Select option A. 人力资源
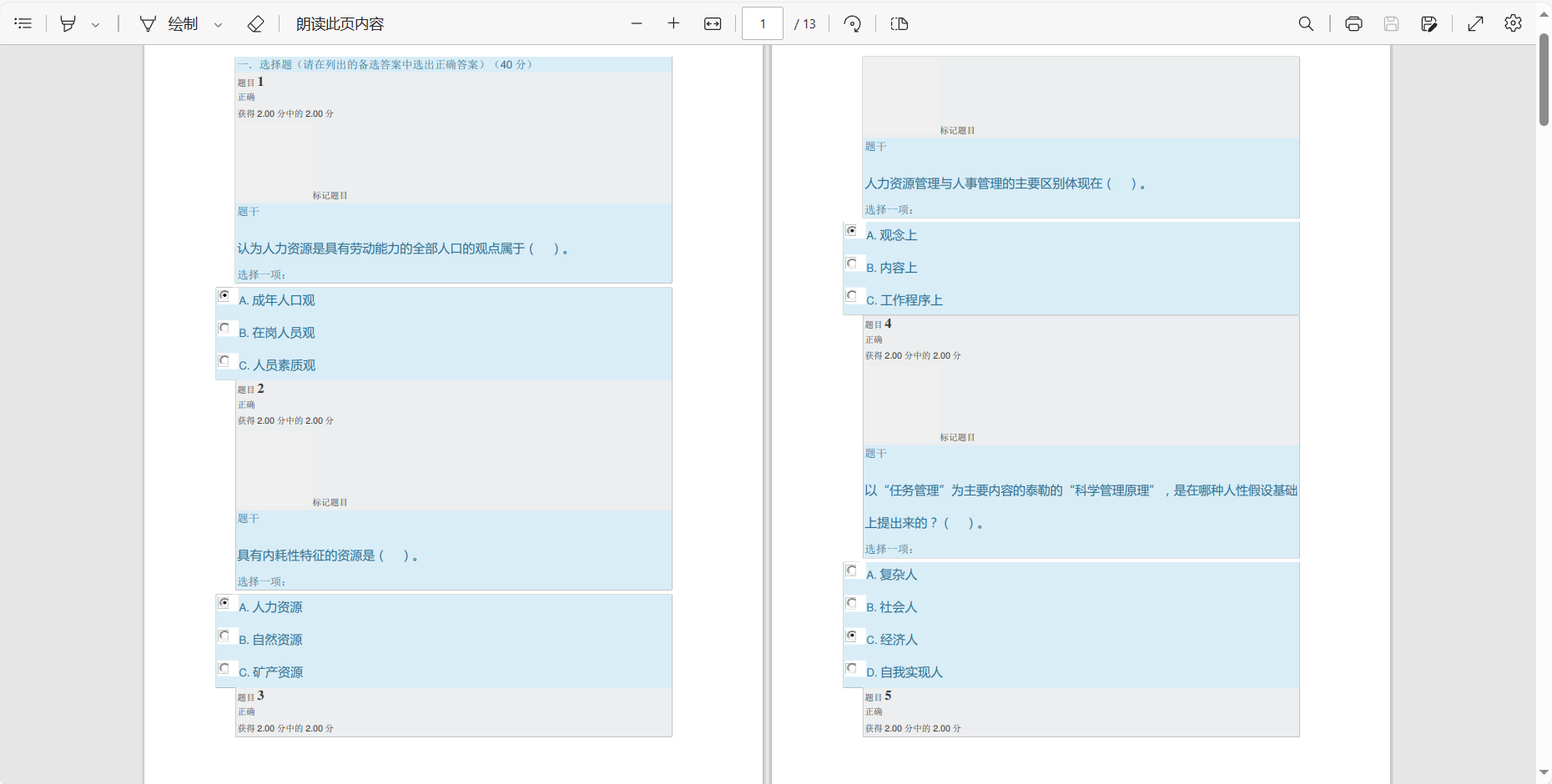This screenshot has width=1552, height=784. click(224, 602)
